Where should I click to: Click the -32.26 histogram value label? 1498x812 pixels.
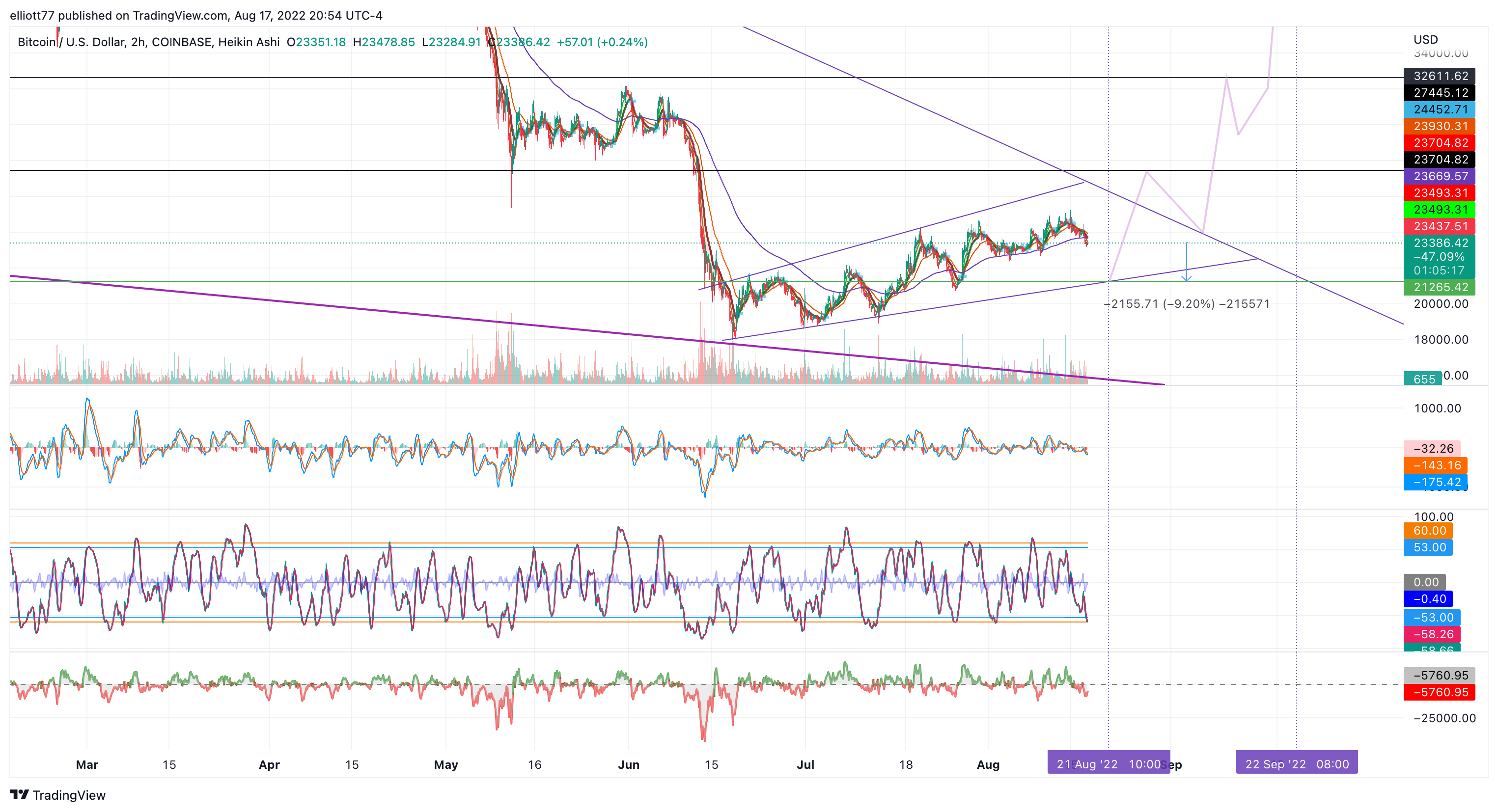point(1432,449)
